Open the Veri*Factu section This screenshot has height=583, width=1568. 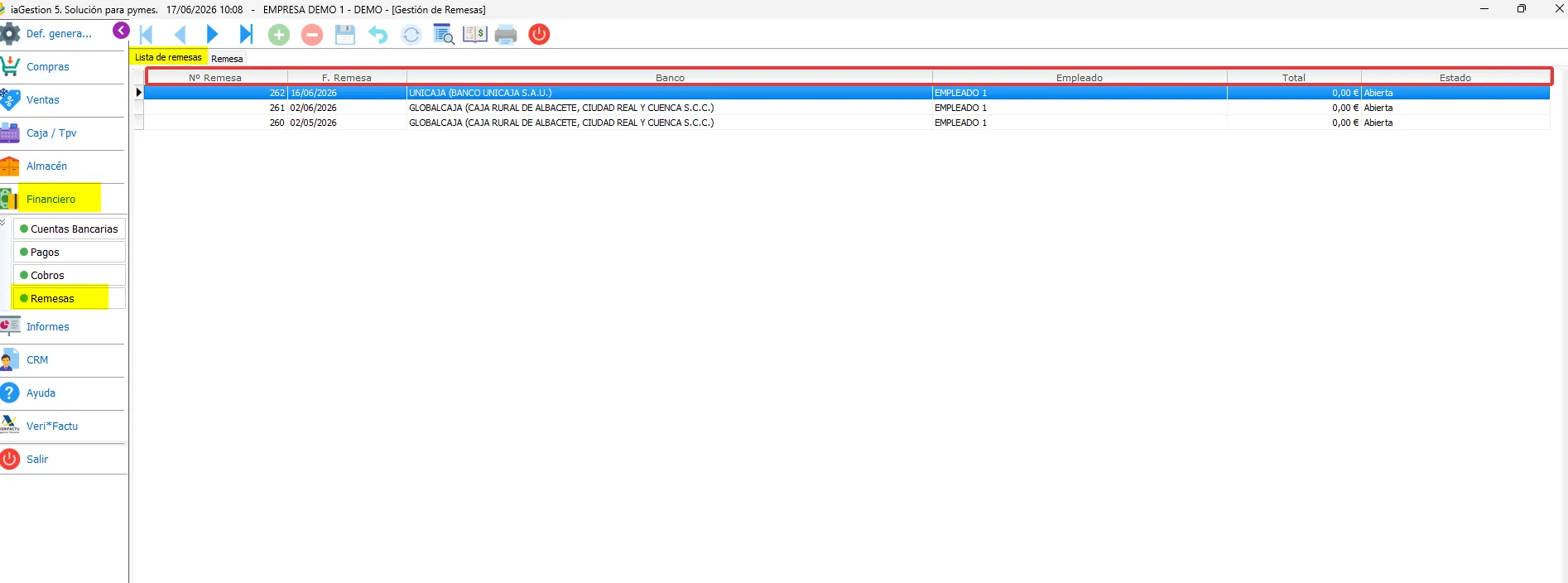[52, 426]
